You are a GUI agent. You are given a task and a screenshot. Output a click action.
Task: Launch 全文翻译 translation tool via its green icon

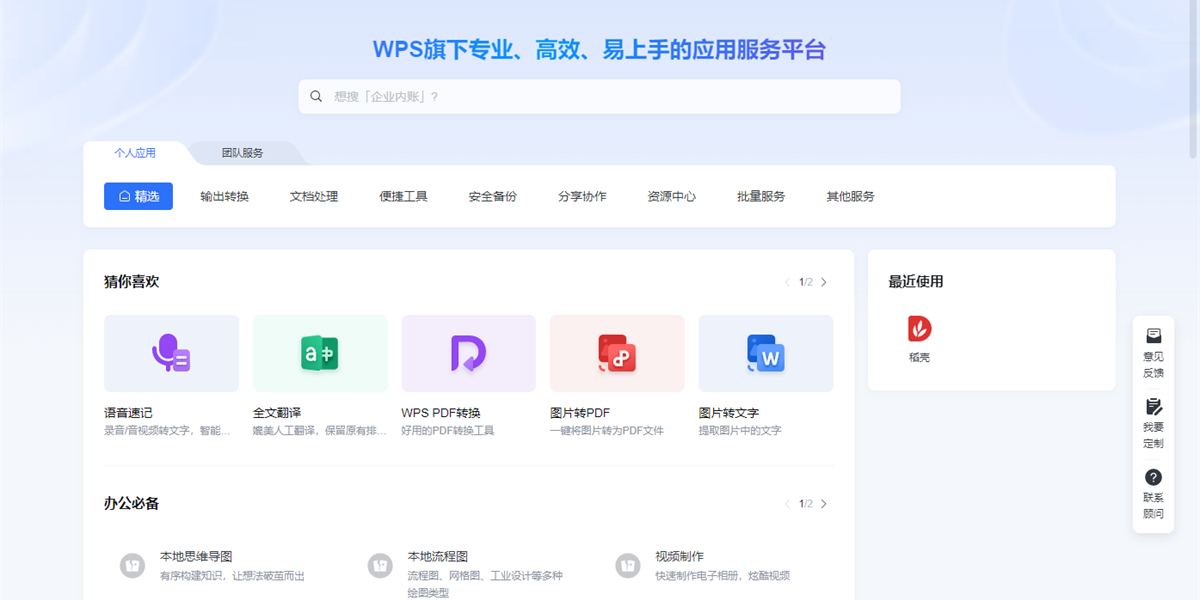coord(320,353)
